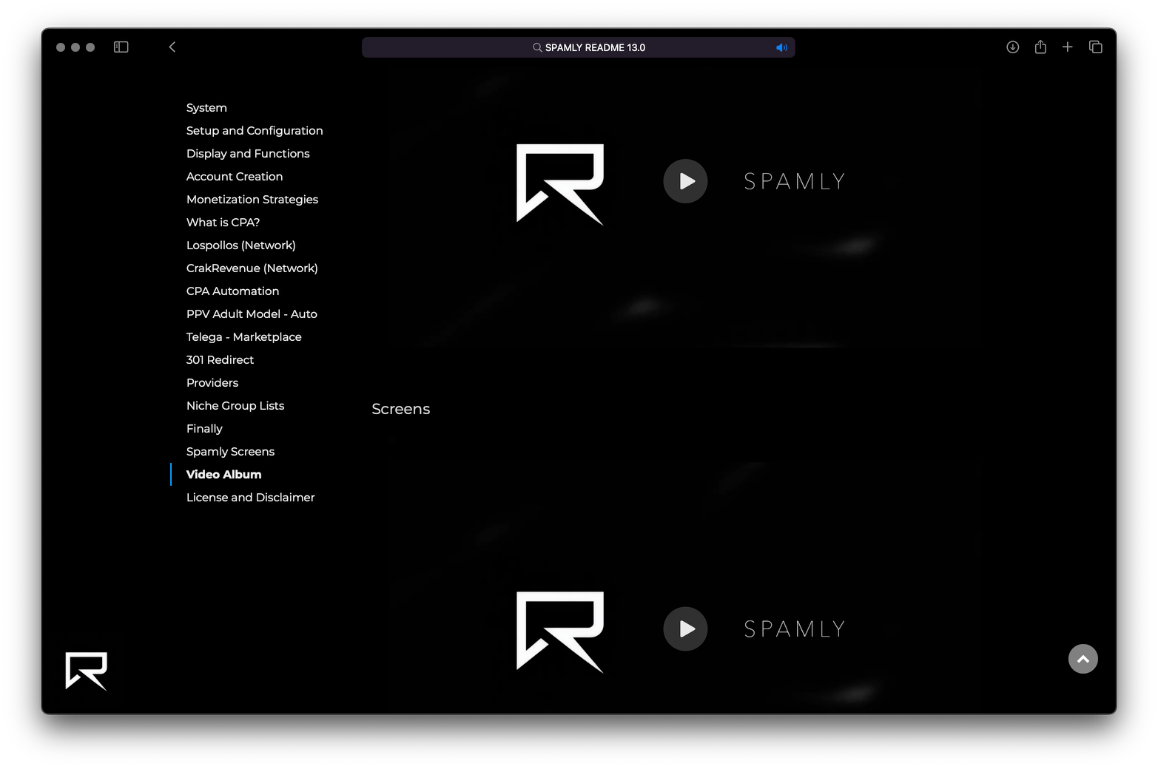The height and width of the screenshot is (769, 1158).
Task: Toggle the browser sidebar icon
Action: (x=121, y=47)
